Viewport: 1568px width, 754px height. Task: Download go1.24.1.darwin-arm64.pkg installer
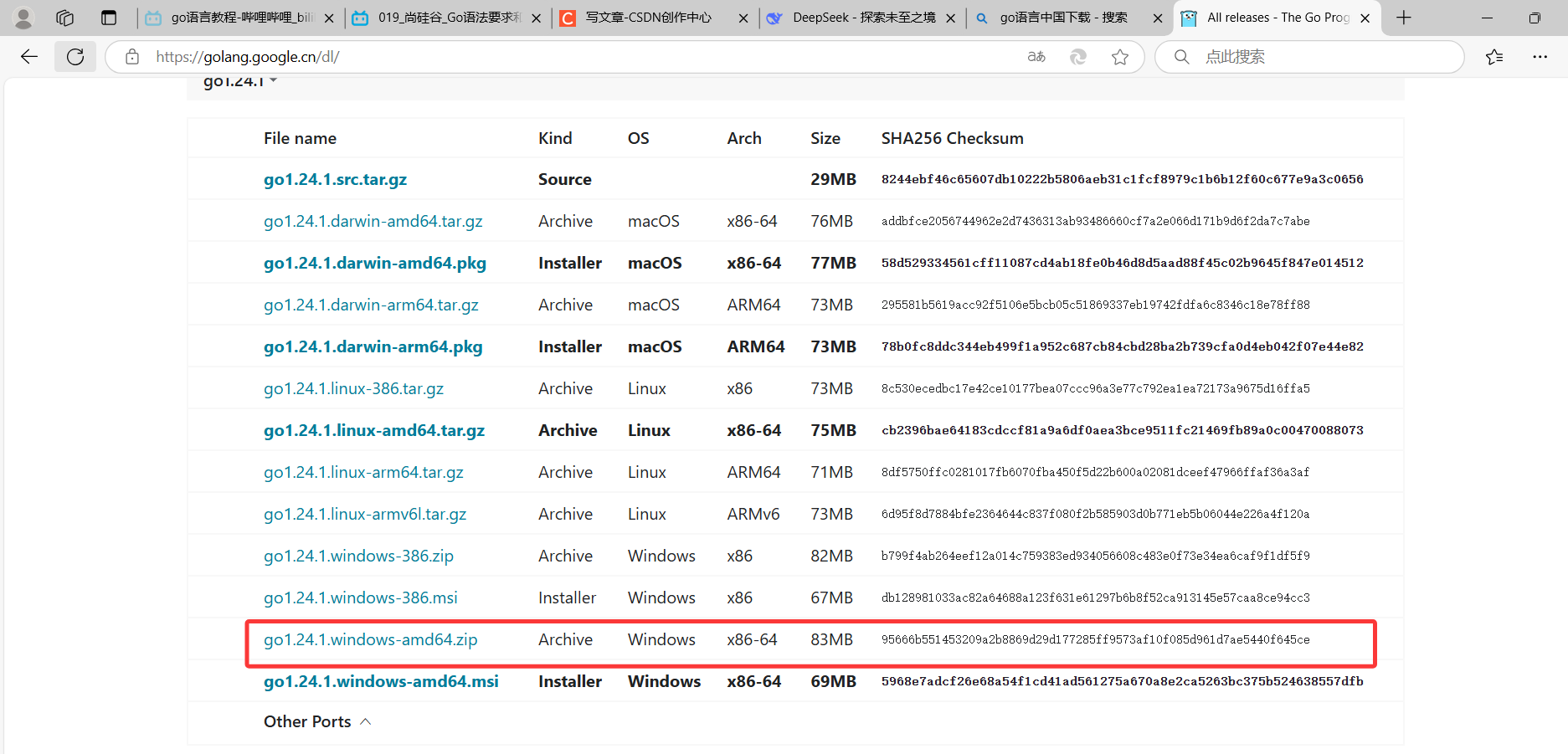[373, 346]
